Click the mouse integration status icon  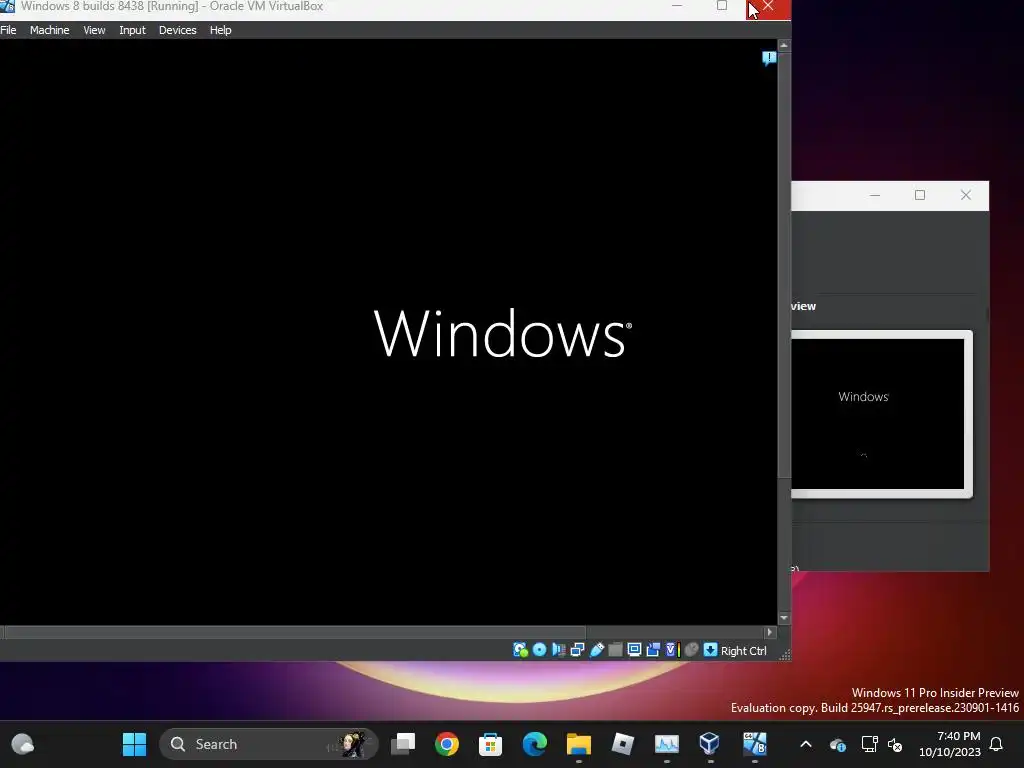pos(691,650)
